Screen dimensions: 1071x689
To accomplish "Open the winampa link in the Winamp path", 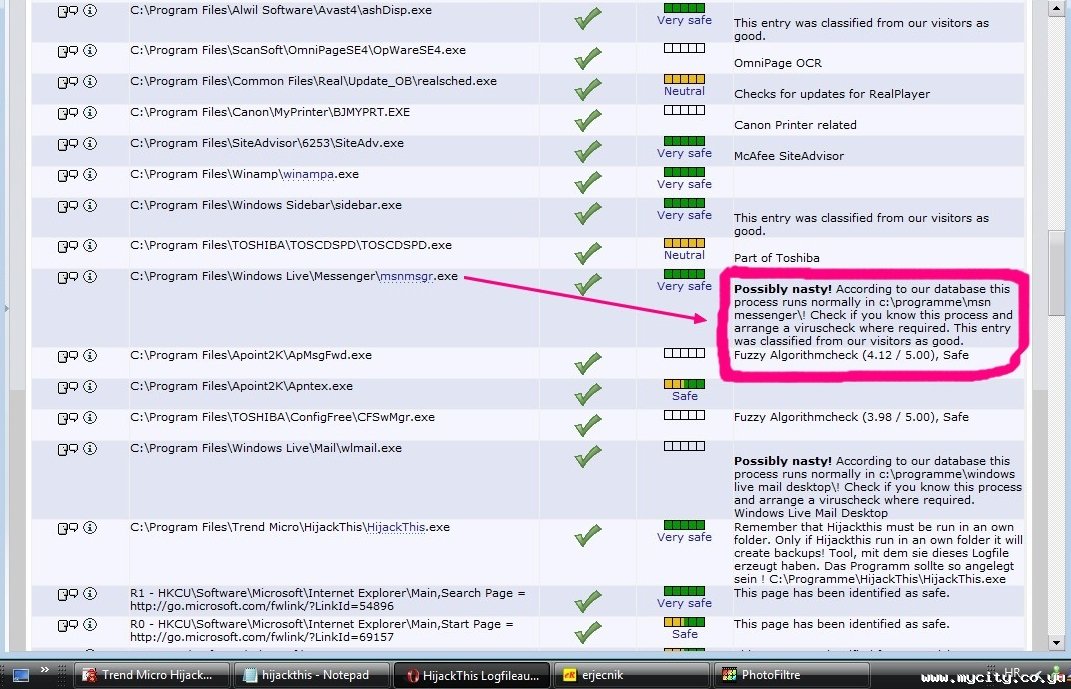I will pyautogui.click(x=308, y=174).
